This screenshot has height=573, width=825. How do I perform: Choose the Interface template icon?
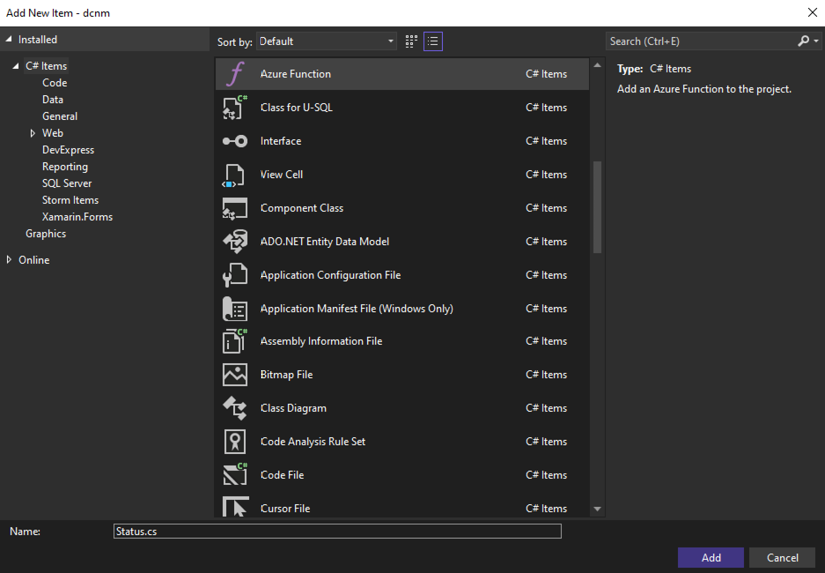[235, 141]
